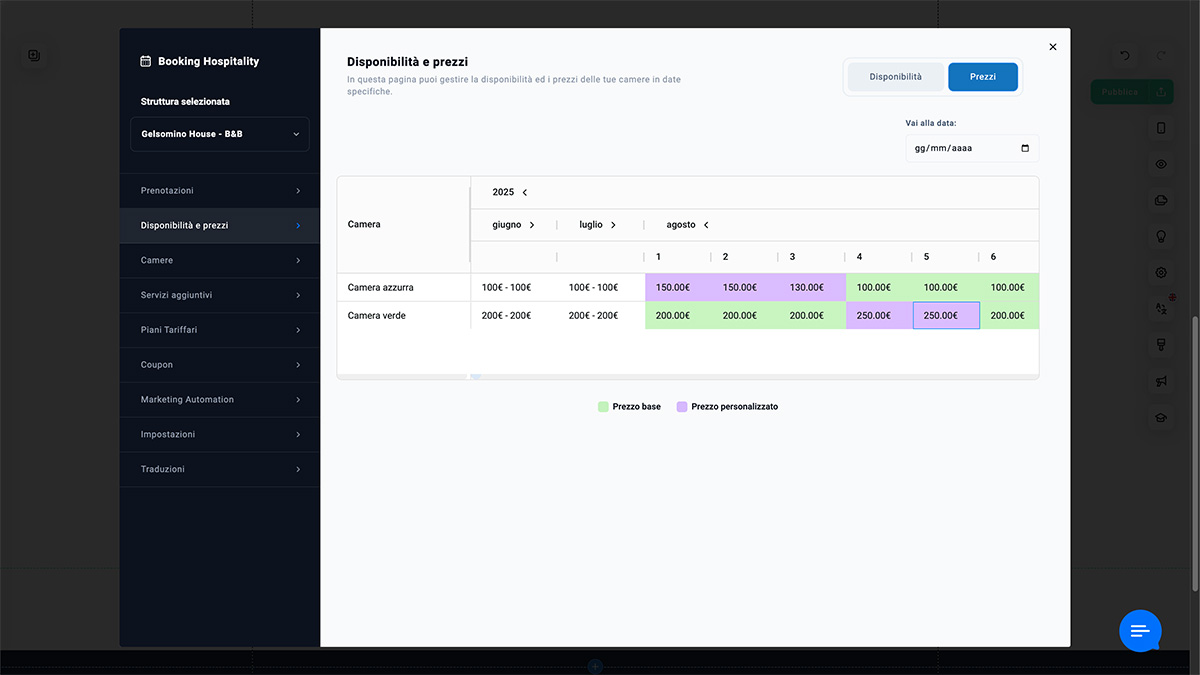This screenshot has width=1200, height=675.
Task: Select Disponibilità e prezzi in the sidebar
Action: click(219, 226)
